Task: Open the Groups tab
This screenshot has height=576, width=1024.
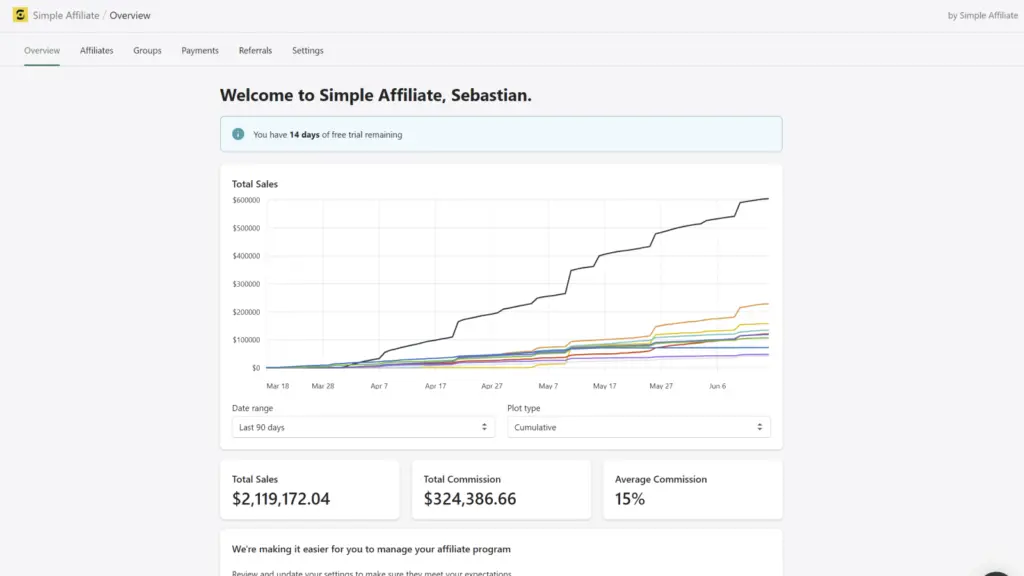Action: [x=147, y=50]
